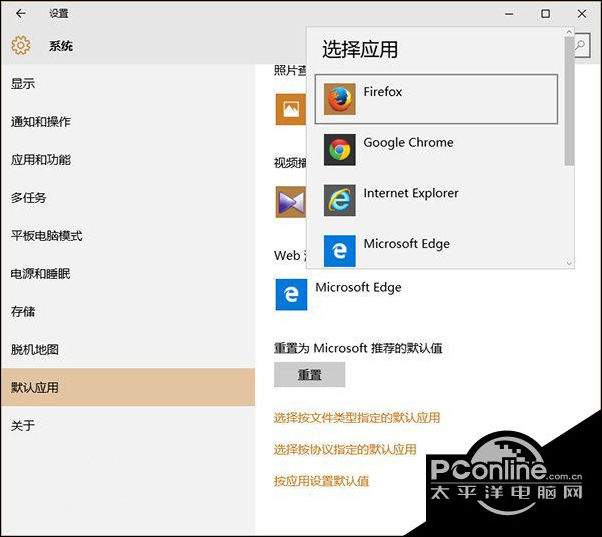602x537 pixels.
Task: Open the 存储 page
Action: coord(128,312)
